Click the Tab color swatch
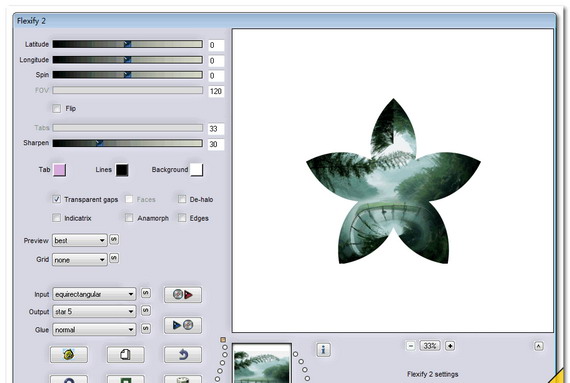The image size is (570, 383). (60, 170)
